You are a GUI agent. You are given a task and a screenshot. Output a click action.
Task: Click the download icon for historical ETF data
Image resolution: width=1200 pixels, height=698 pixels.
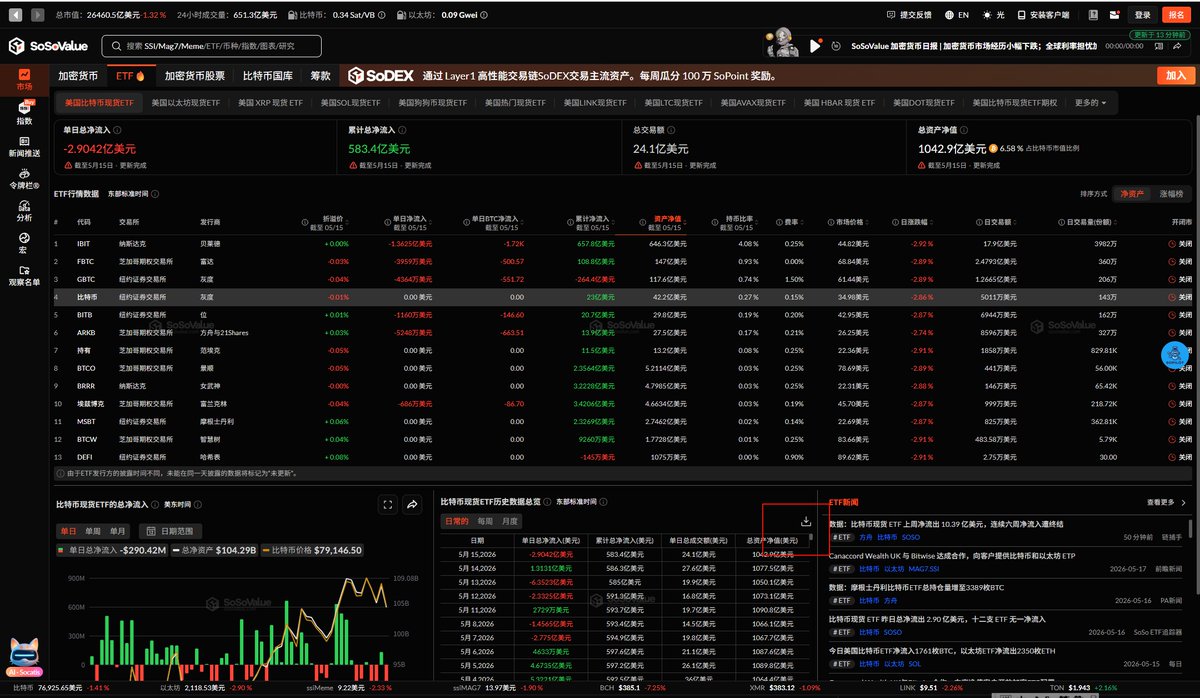[x=805, y=521]
